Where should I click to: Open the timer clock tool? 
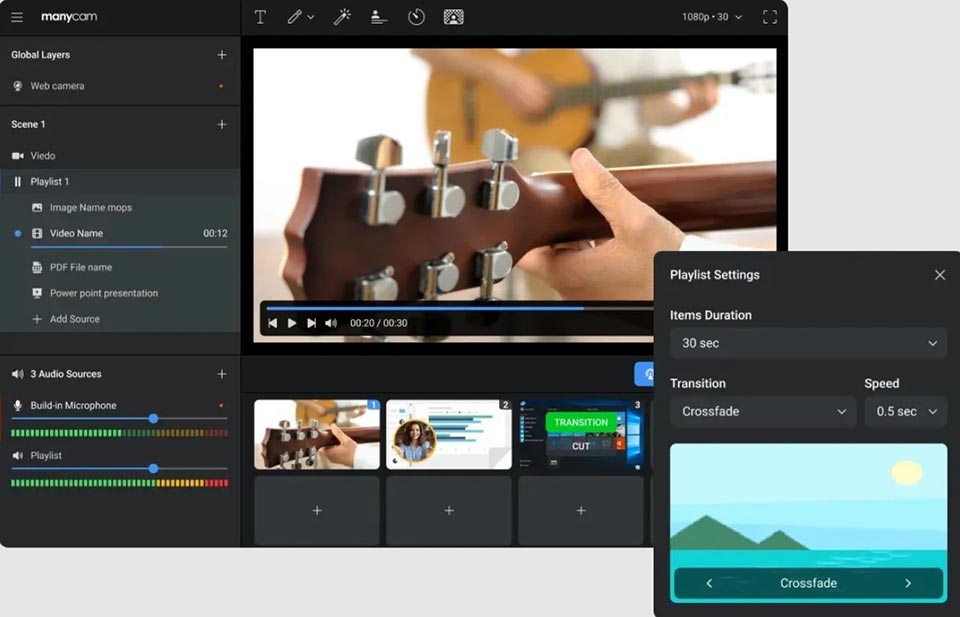coord(416,17)
